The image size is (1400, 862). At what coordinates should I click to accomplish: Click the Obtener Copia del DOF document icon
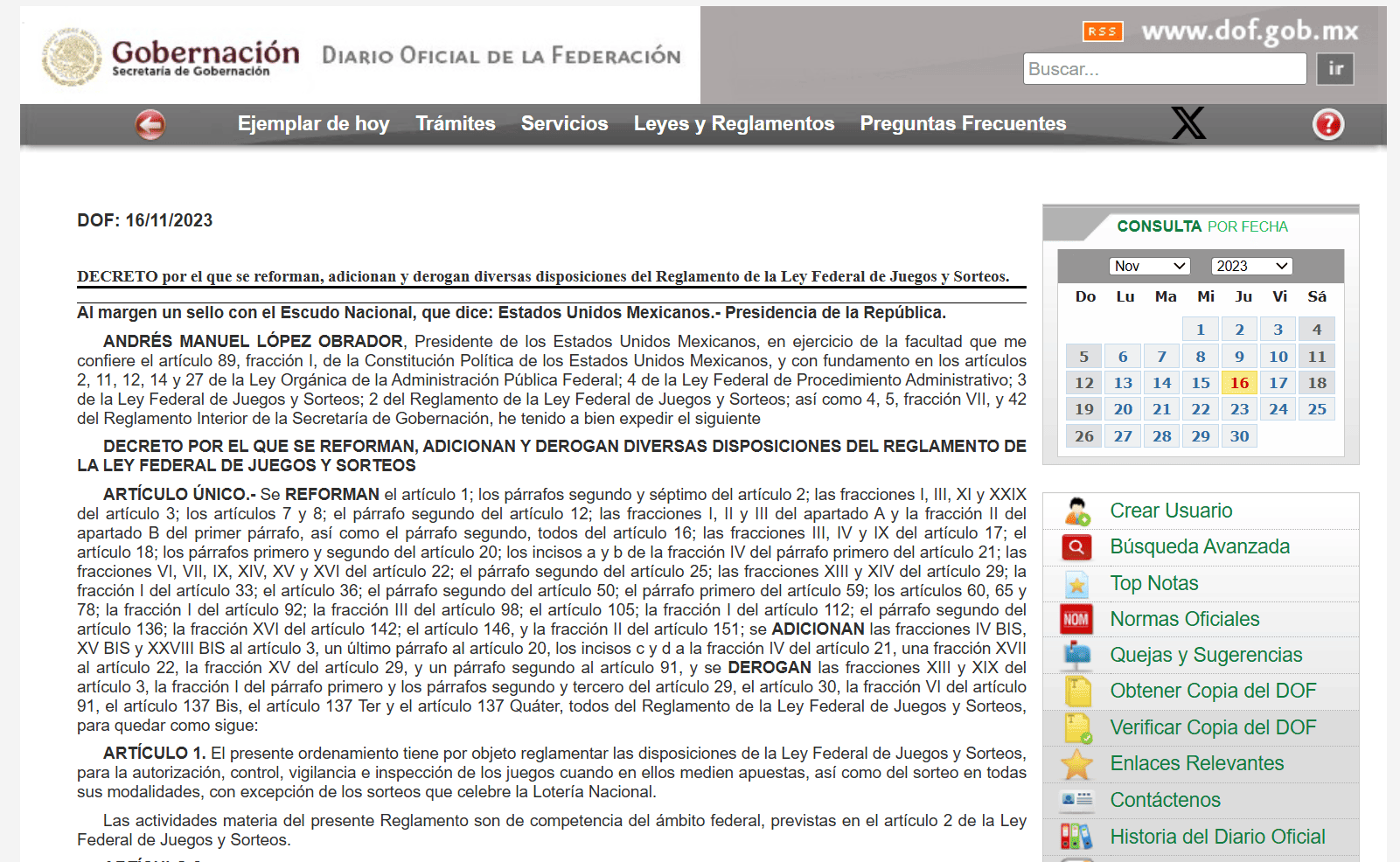(x=1077, y=692)
